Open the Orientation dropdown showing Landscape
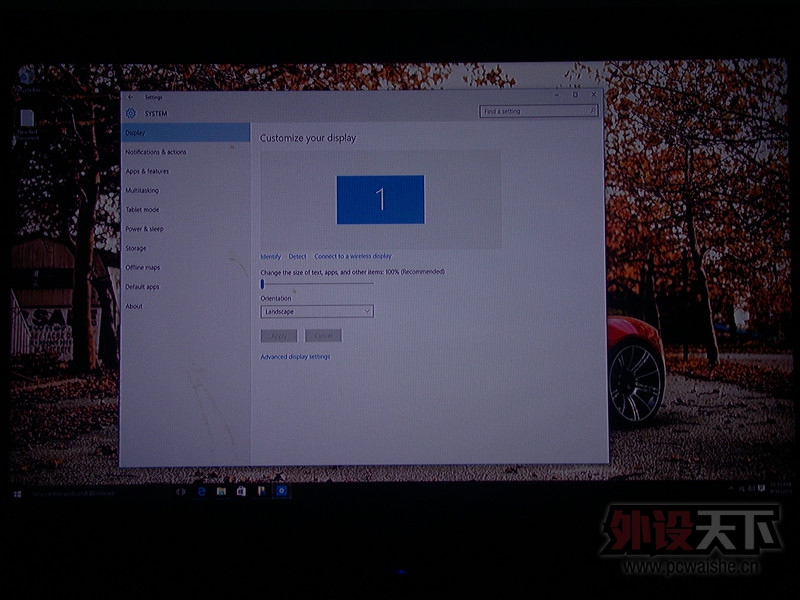This screenshot has height=600, width=800. 317,311
